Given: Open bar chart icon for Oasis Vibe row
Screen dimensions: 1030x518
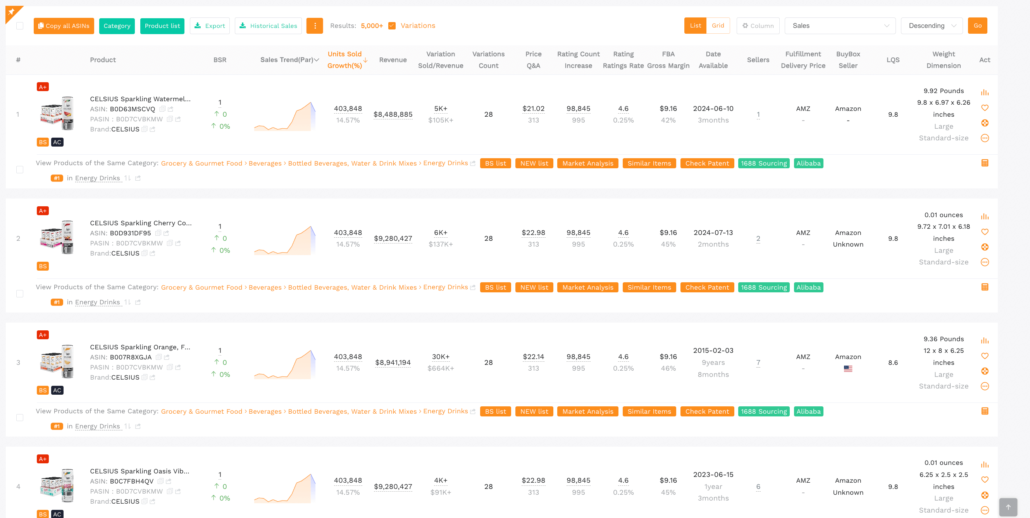Looking at the screenshot, I should coord(984,465).
